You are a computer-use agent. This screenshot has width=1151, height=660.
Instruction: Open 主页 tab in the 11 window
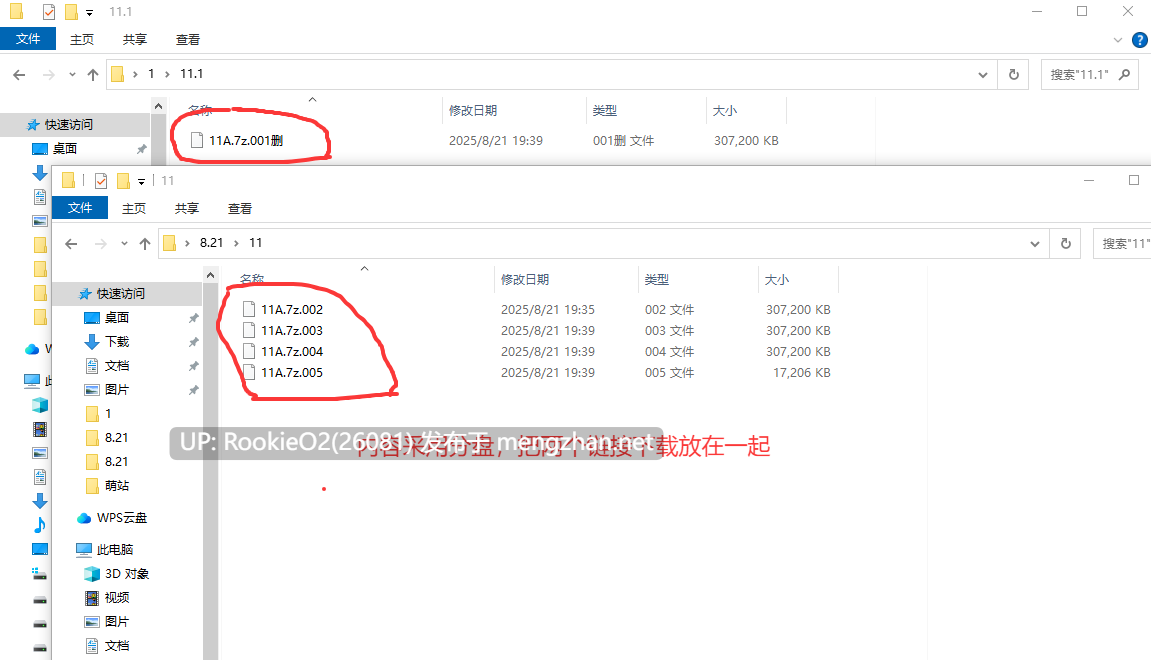134,208
